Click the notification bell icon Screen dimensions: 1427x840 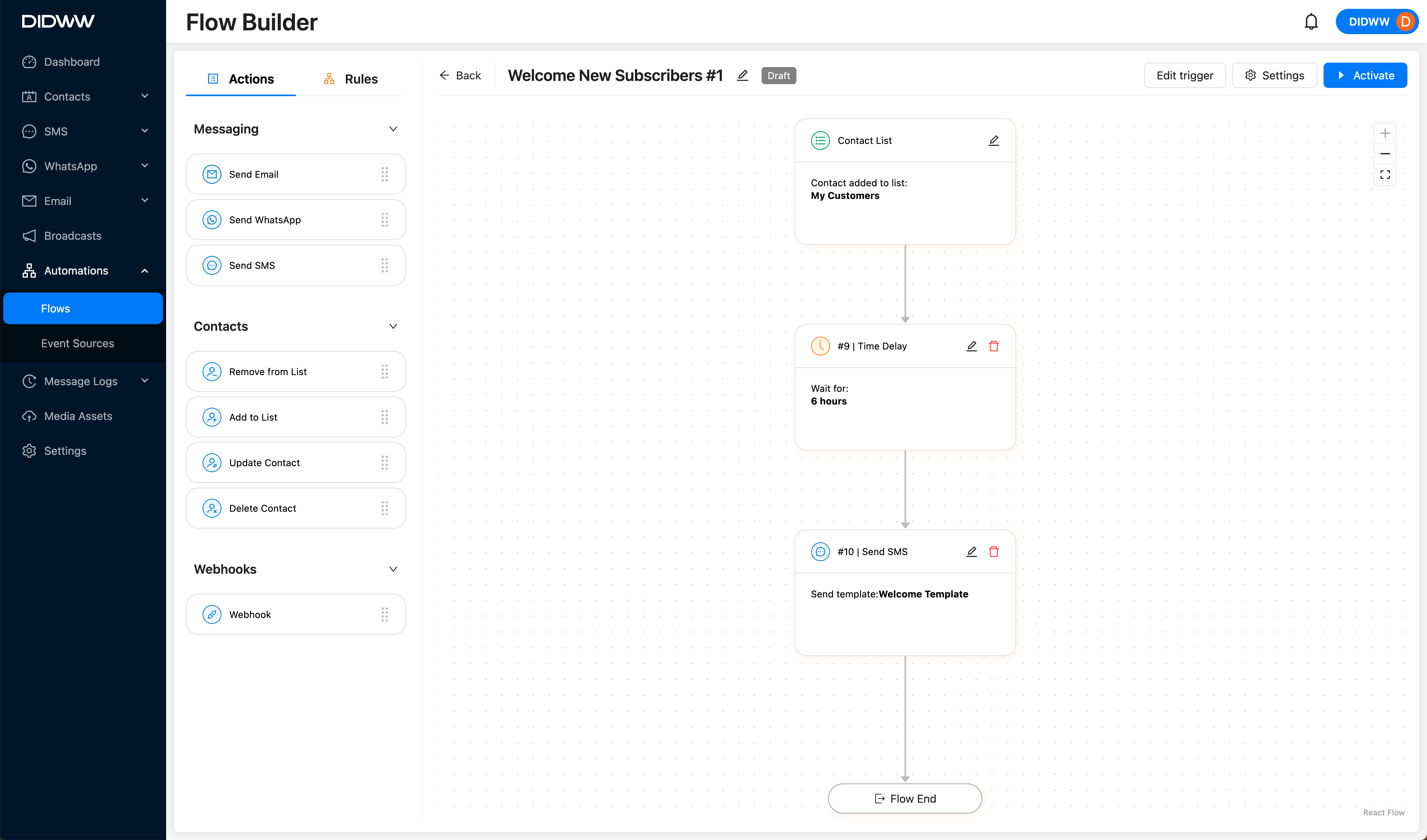pos(1311,22)
